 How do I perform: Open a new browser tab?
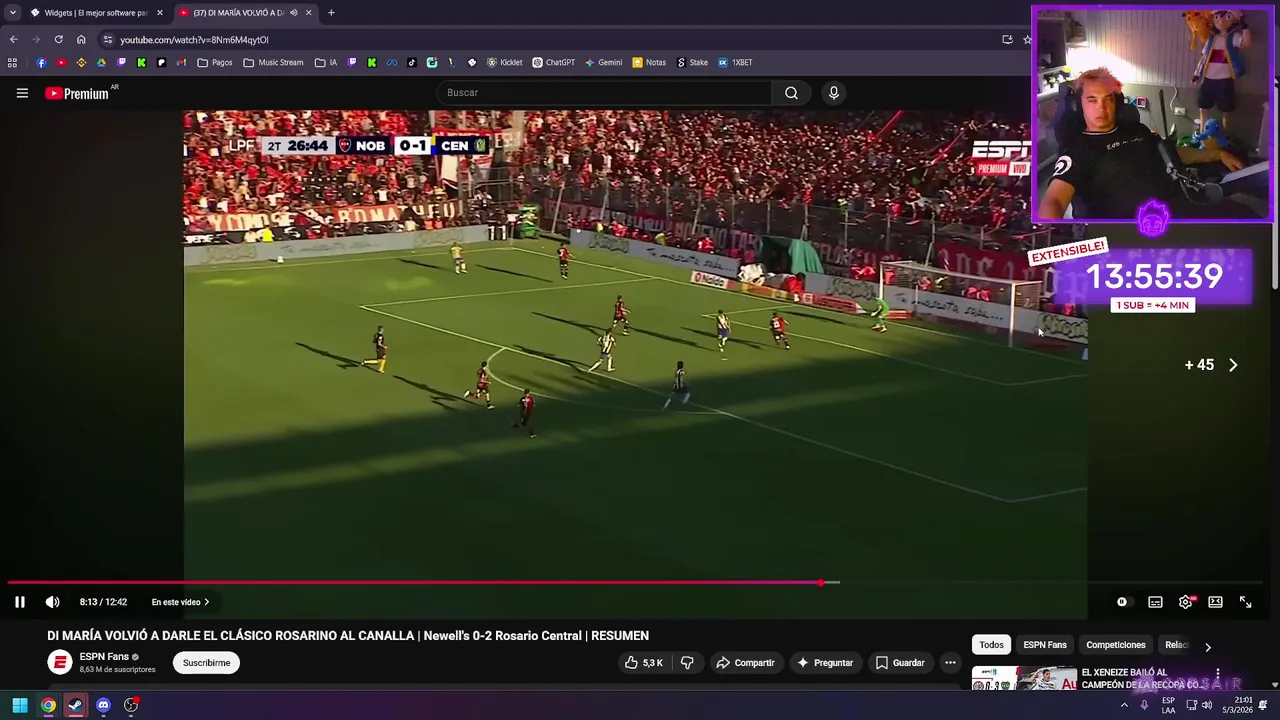pos(331,13)
